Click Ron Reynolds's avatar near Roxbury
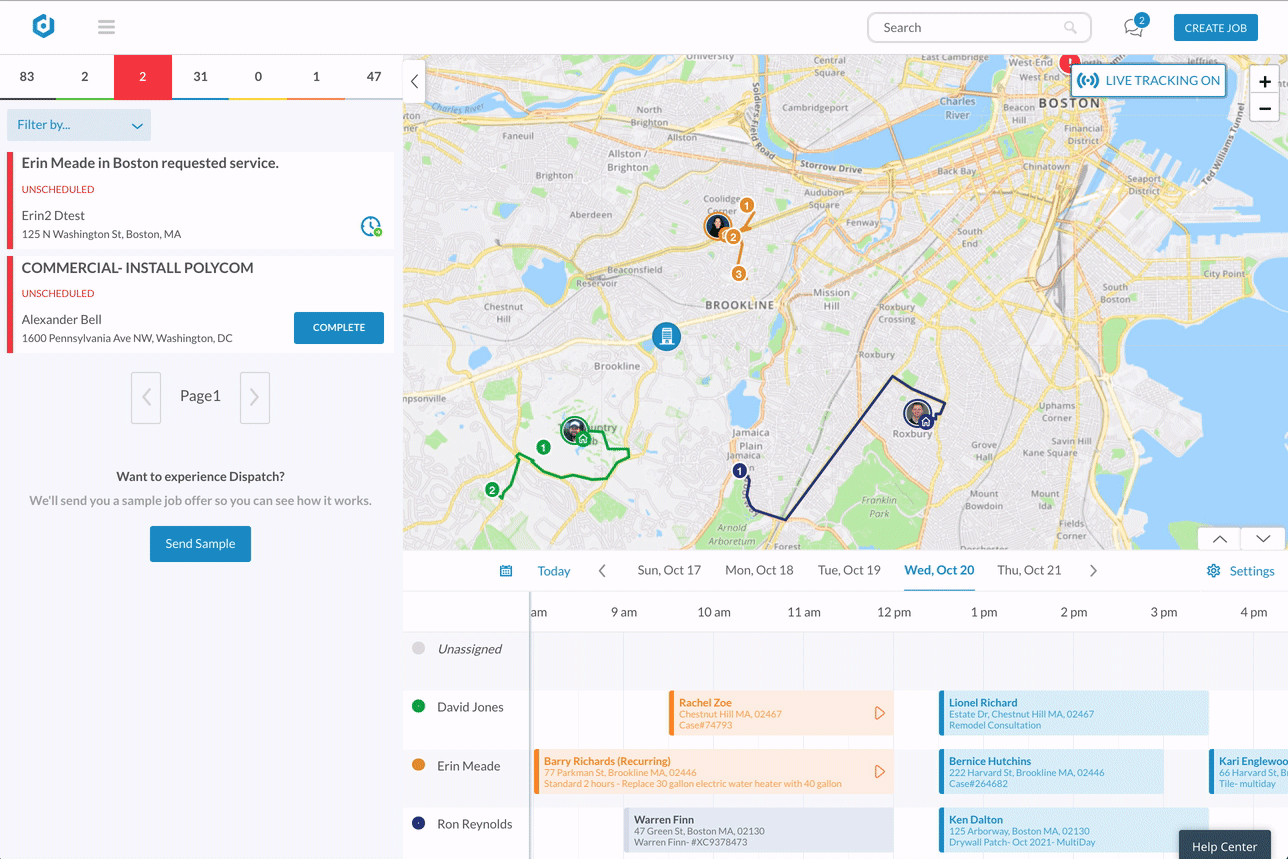 [917, 413]
